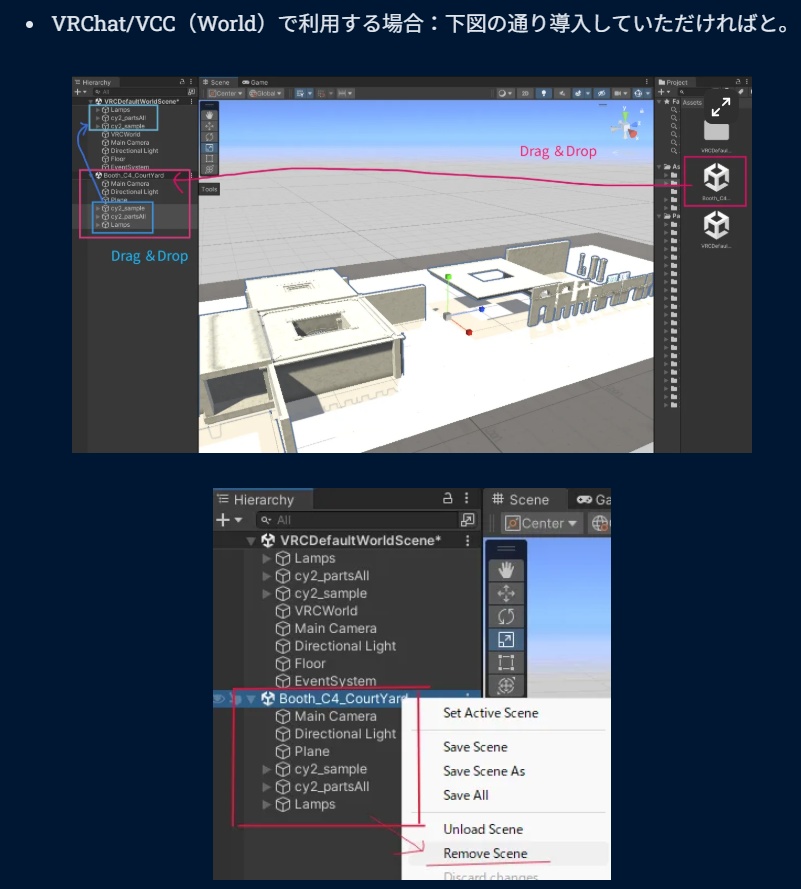Collapse VRCDefaultWorldScene arrow in bottom Hierarchy
This screenshot has height=889, width=801.
coord(251,541)
